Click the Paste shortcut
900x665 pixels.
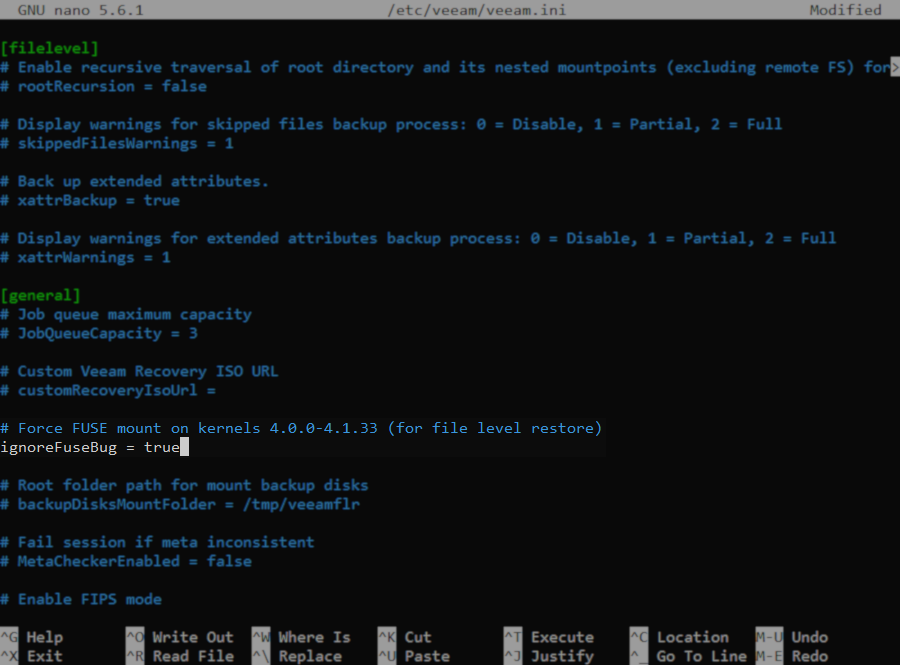click(414, 656)
